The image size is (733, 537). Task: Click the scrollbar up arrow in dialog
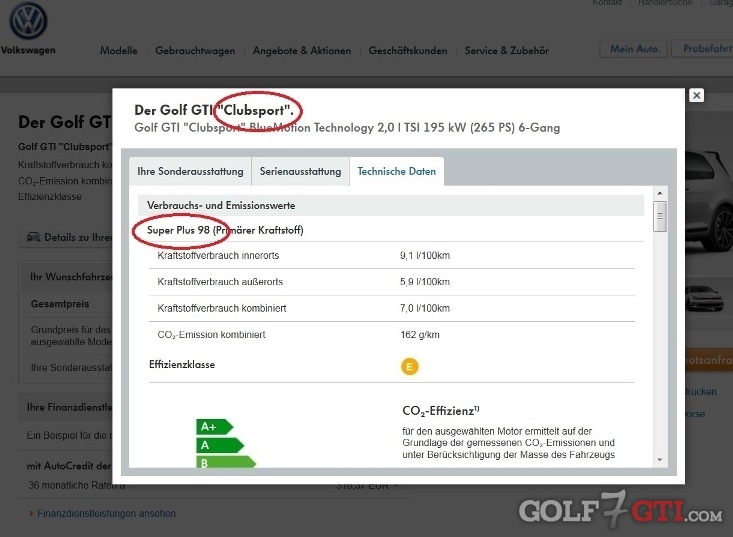(660, 193)
